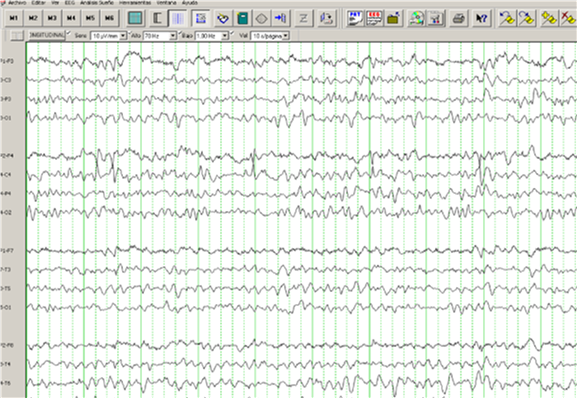
Task: Open speed dropdown 10 s/página
Action: coord(270,36)
